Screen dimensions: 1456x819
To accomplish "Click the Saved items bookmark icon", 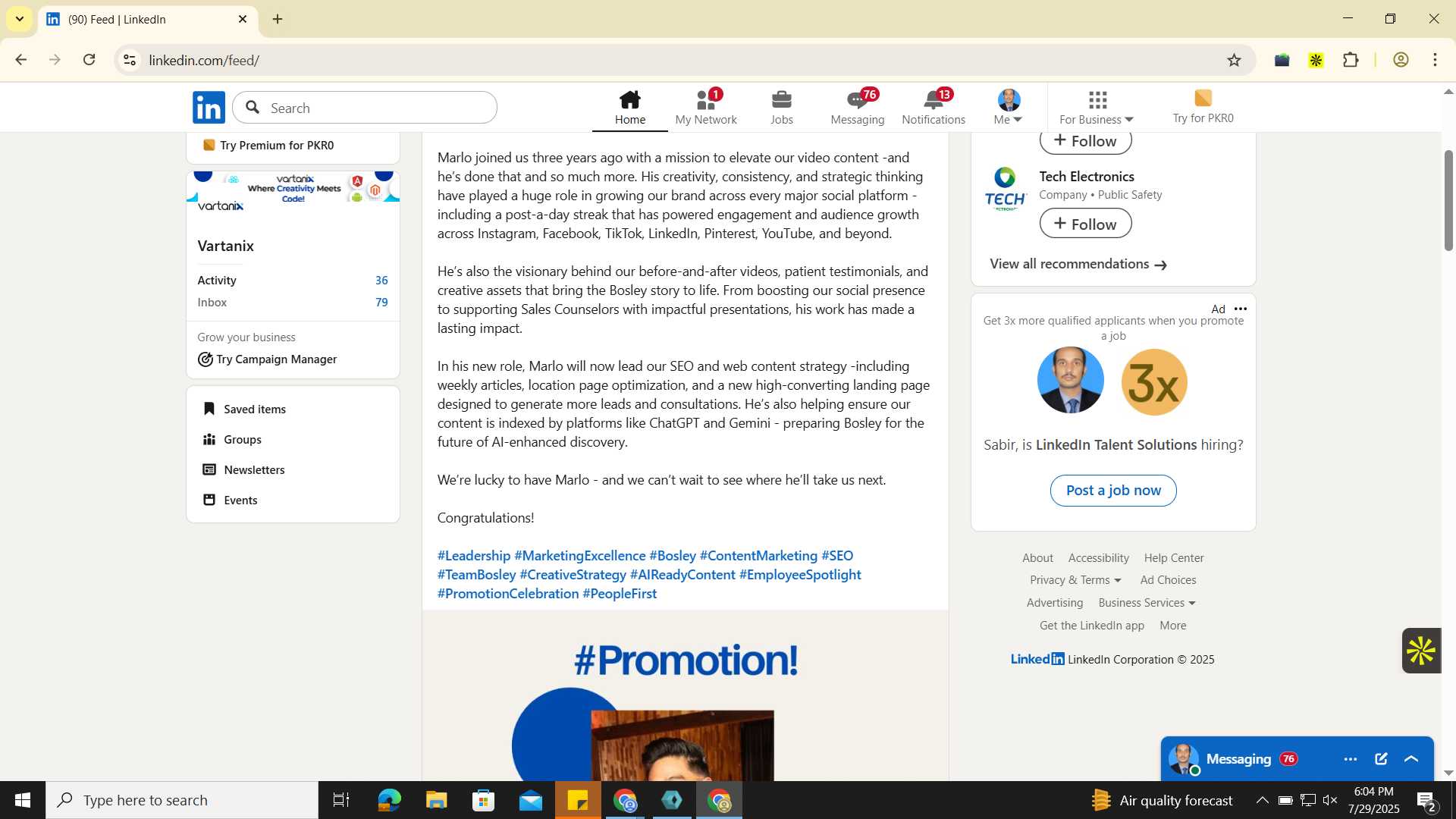I will (209, 409).
